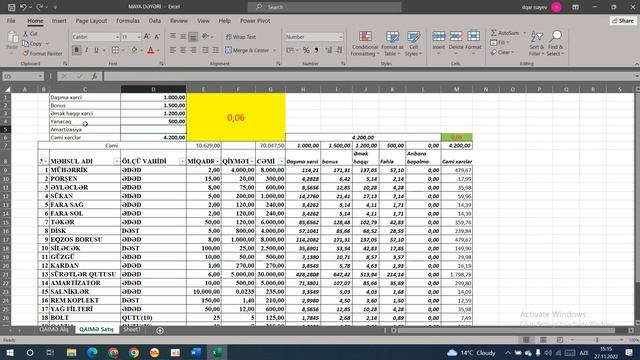This screenshot has width=640, height=360.
Task: Toggle Bold formatting
Action: pyautogui.click(x=76, y=50)
